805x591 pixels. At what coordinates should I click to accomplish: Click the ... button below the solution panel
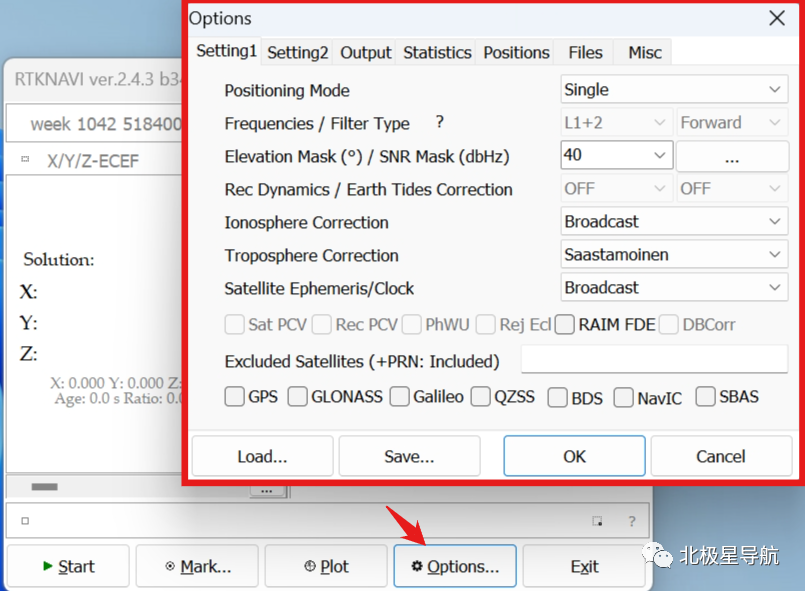click(x=266, y=491)
